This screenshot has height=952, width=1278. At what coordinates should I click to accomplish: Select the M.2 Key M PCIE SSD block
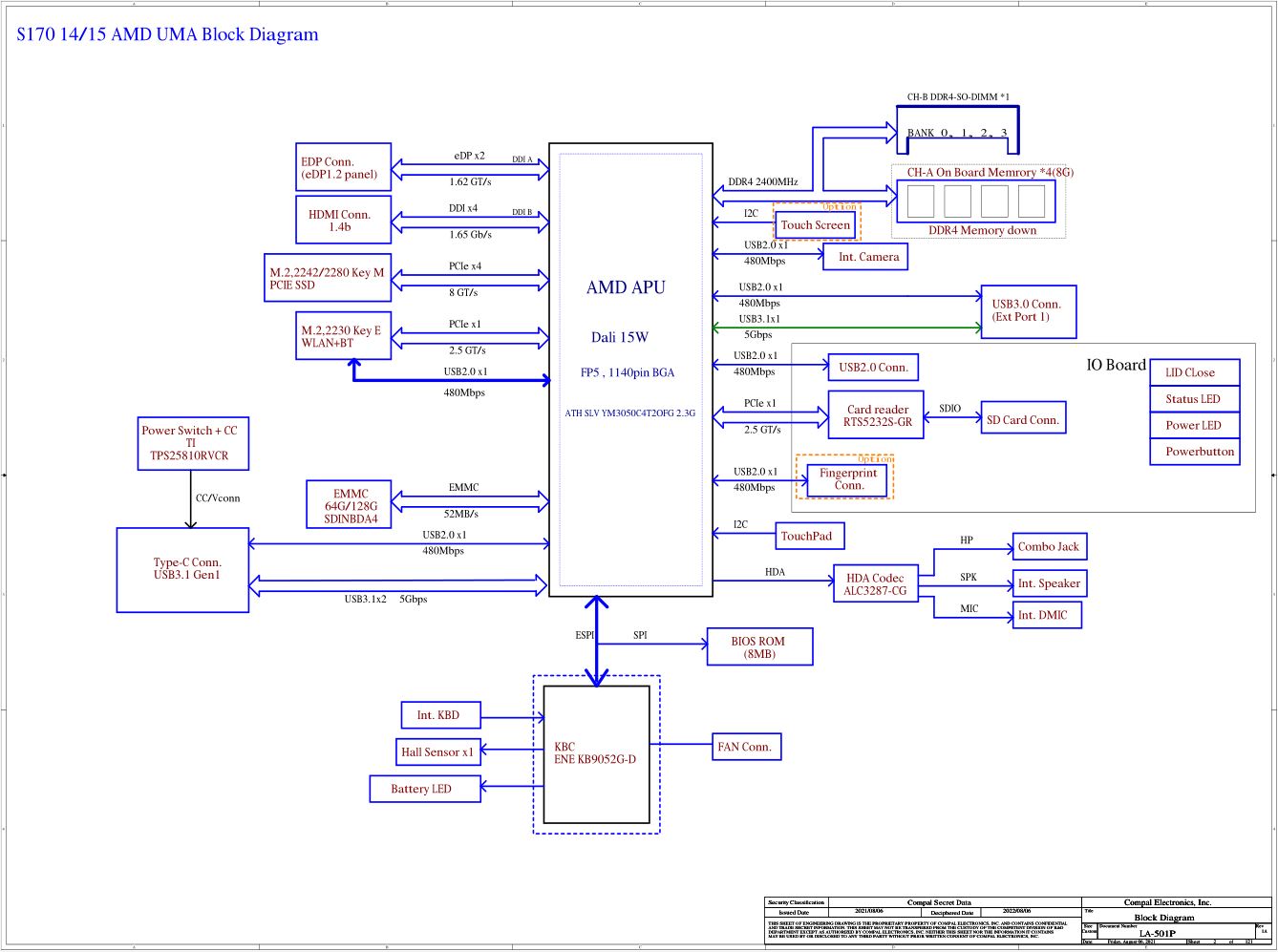coord(328,279)
